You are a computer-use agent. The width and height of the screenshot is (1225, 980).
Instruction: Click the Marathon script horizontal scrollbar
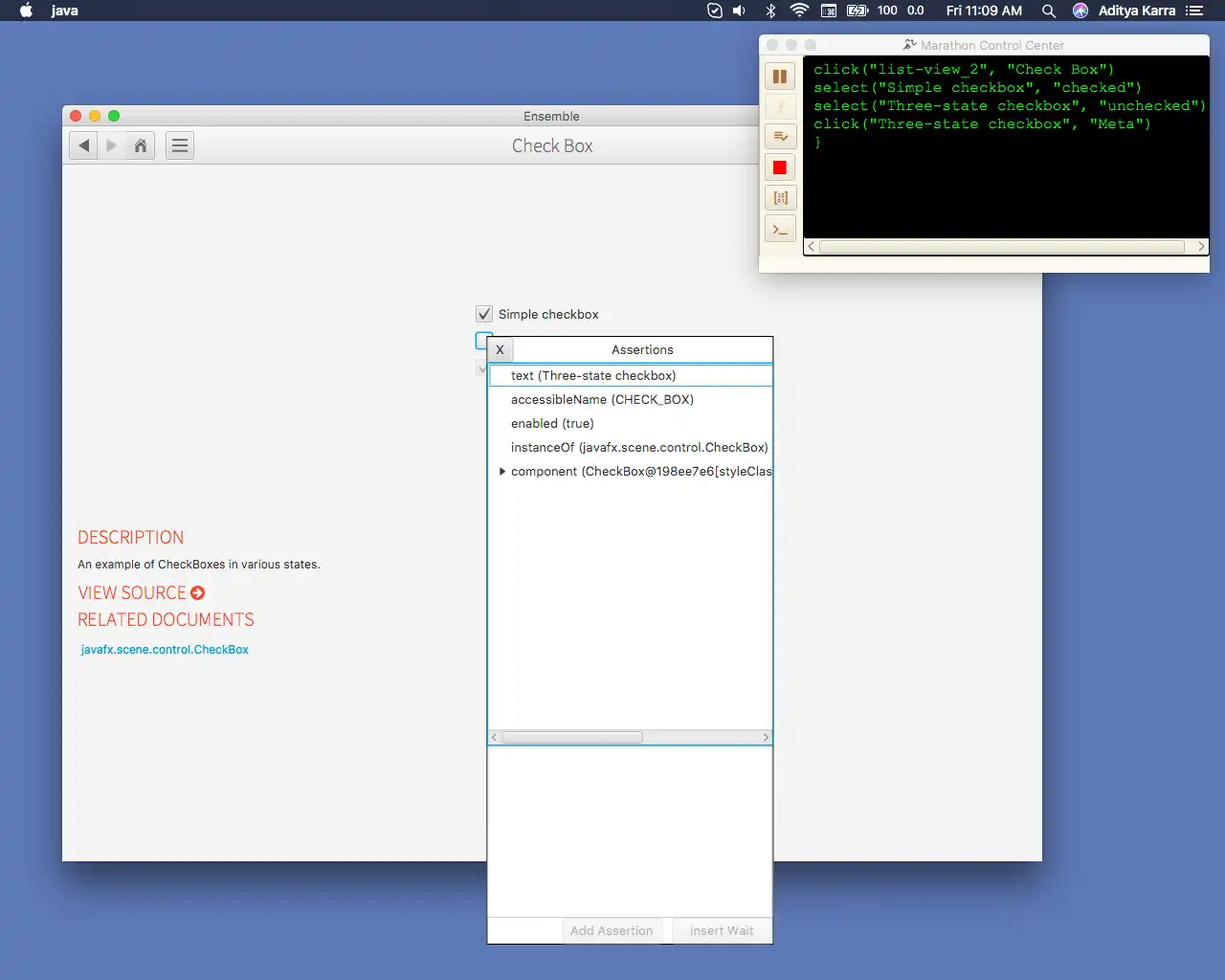(x=1002, y=246)
